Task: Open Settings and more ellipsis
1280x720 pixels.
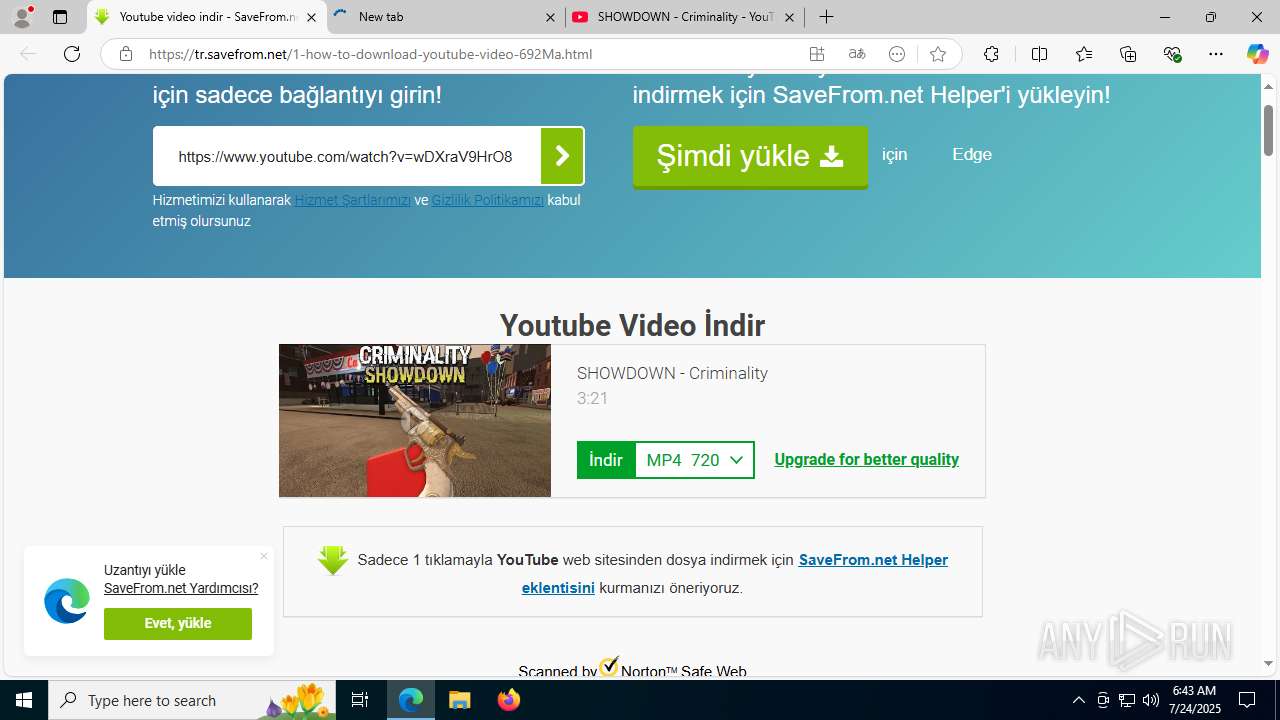Action: pyautogui.click(x=1215, y=54)
